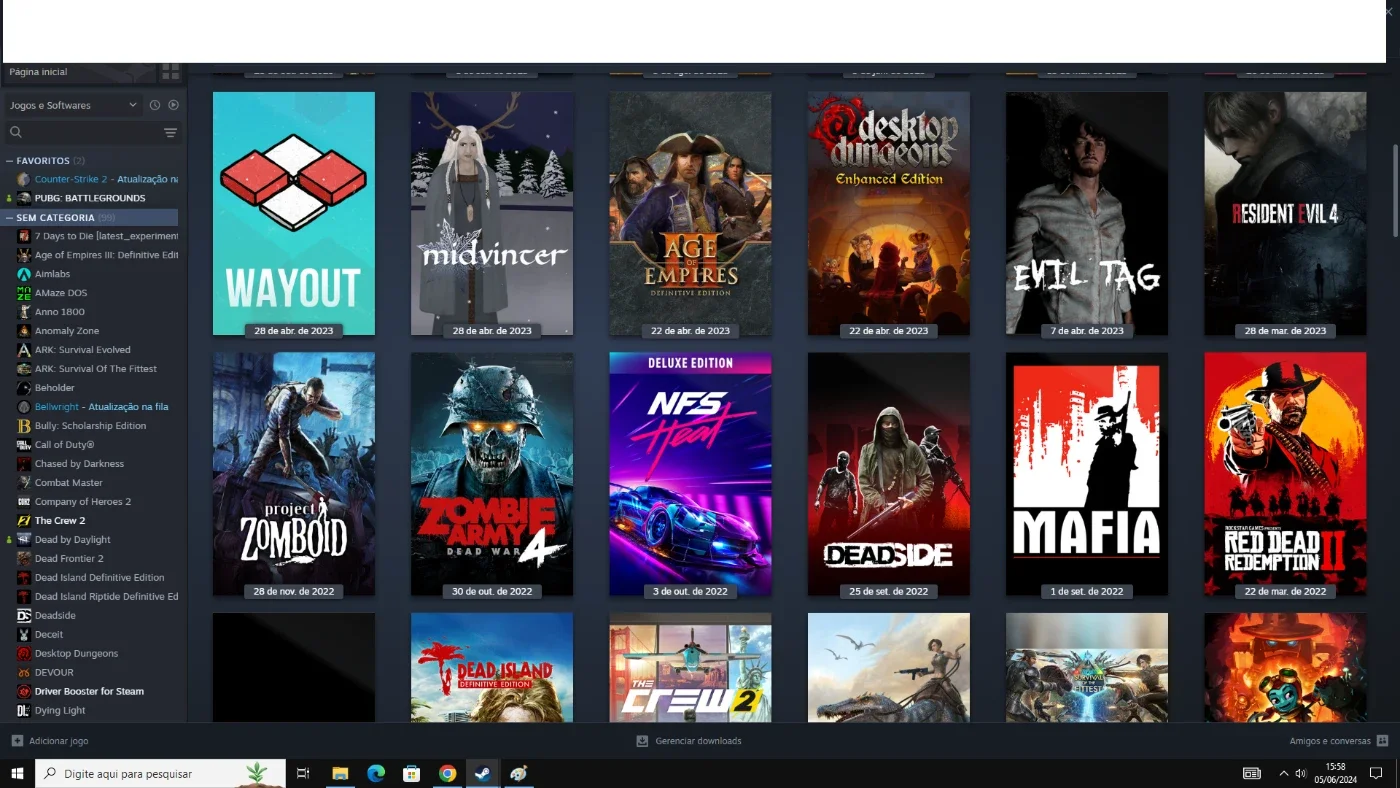This screenshot has height=788, width=1400.
Task: Open the Deadside game cover
Action: tap(889, 474)
